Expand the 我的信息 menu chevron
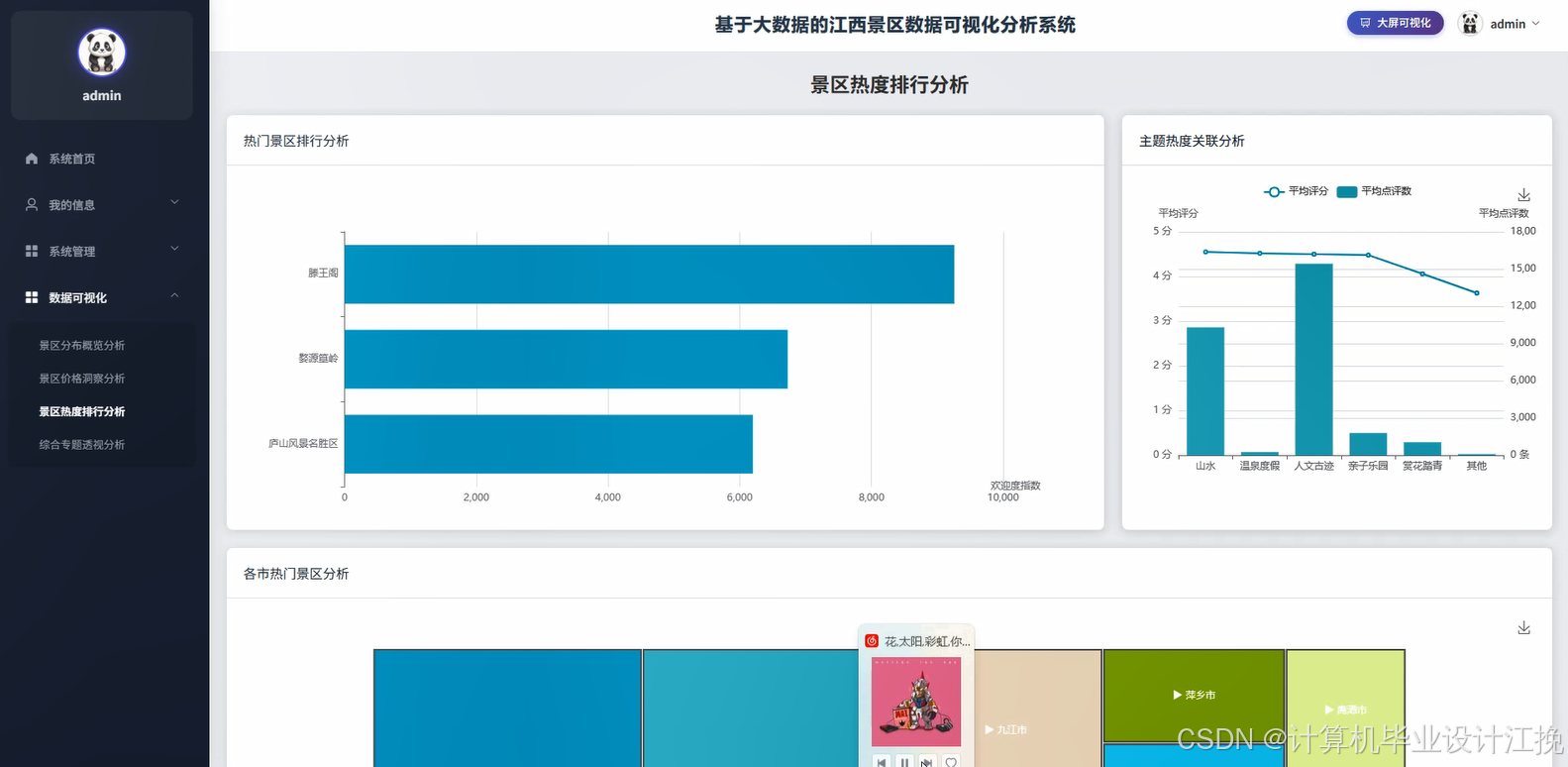The image size is (1568, 767). [x=174, y=203]
